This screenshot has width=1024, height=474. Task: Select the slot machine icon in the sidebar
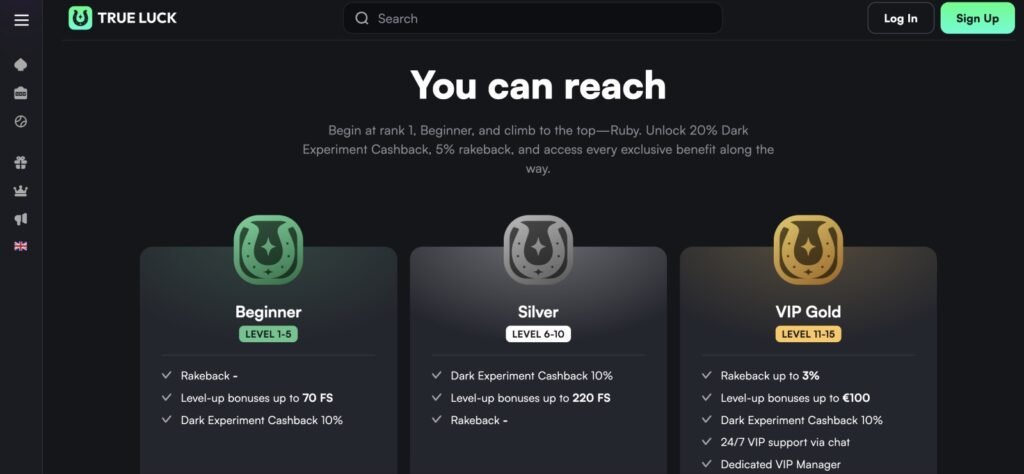21,93
